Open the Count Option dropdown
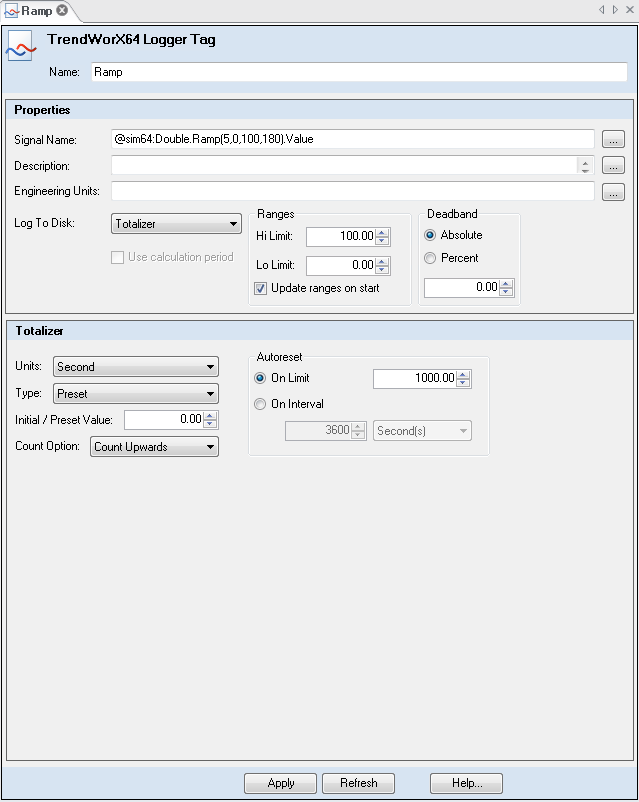 coord(154,447)
